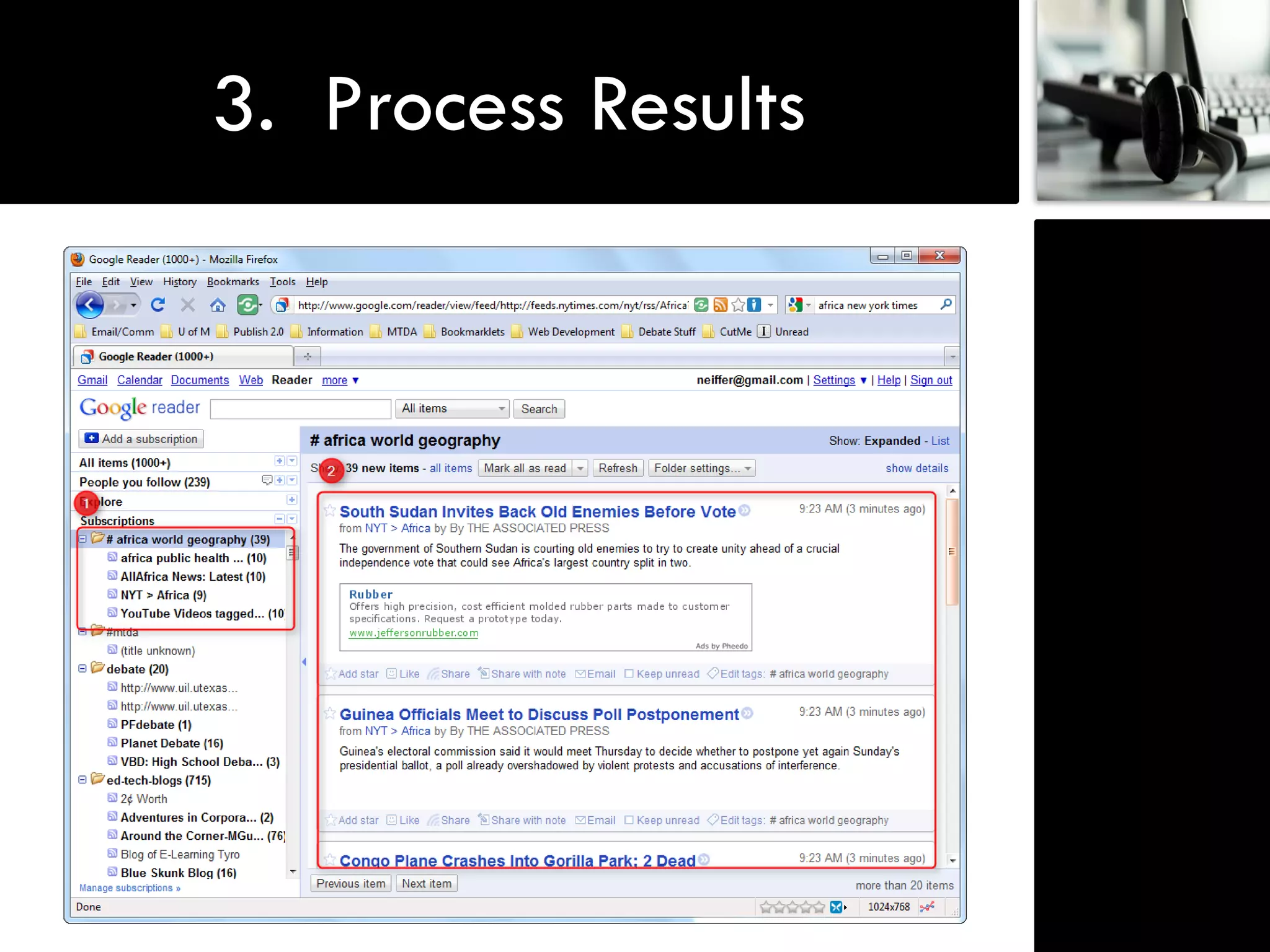Viewport: 1270px width, 952px height.
Task: Open the Debate Stuff bookmarks folder
Action: tap(658, 332)
